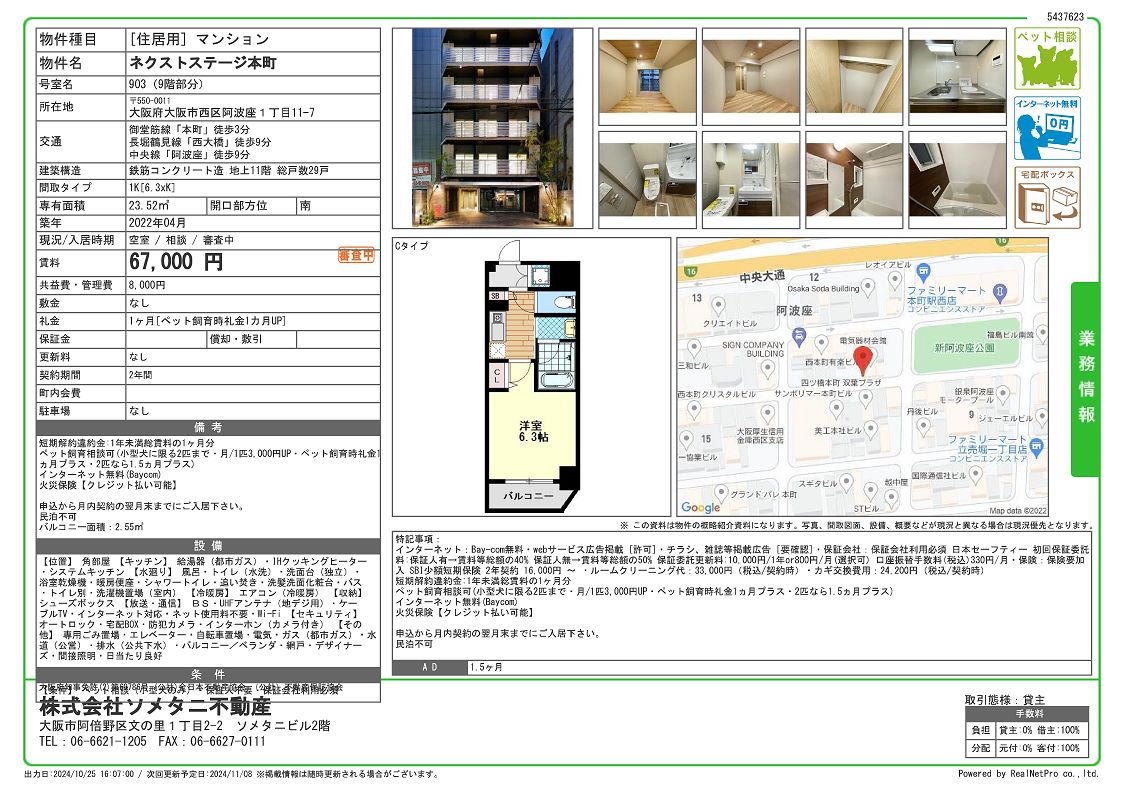This screenshot has height=790, width=1121.
Task: Click the red location pin on map
Action: tap(863, 360)
